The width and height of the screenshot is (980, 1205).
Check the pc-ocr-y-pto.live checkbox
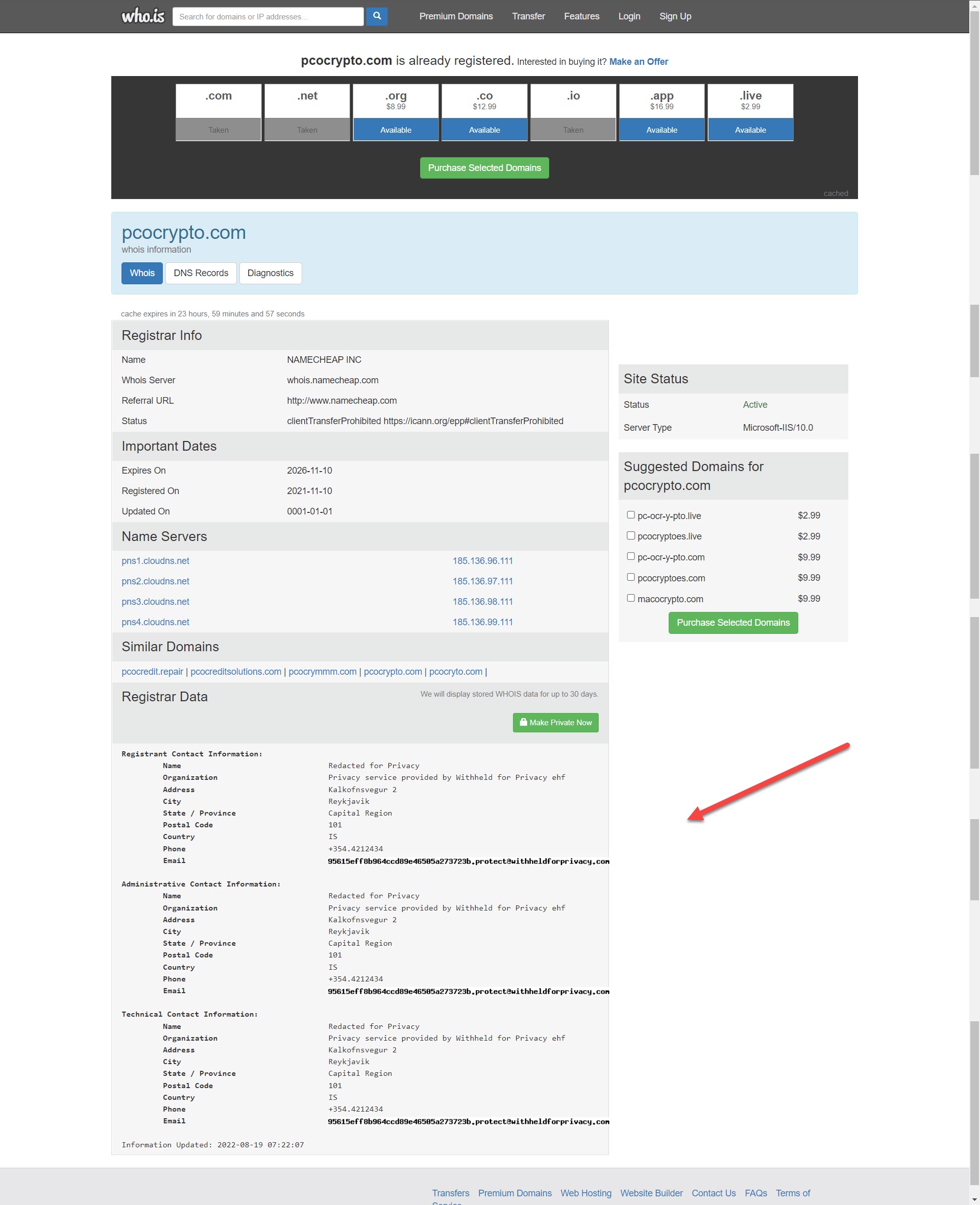[630, 515]
